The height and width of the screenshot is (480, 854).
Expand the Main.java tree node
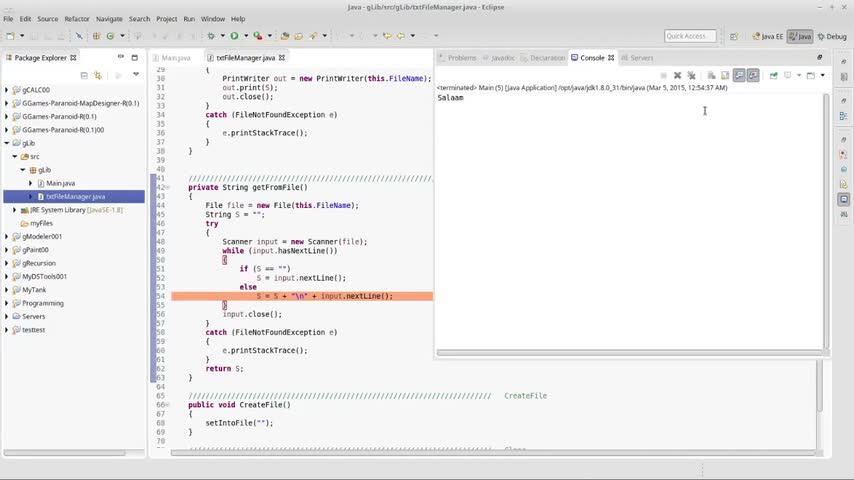(x=30, y=183)
